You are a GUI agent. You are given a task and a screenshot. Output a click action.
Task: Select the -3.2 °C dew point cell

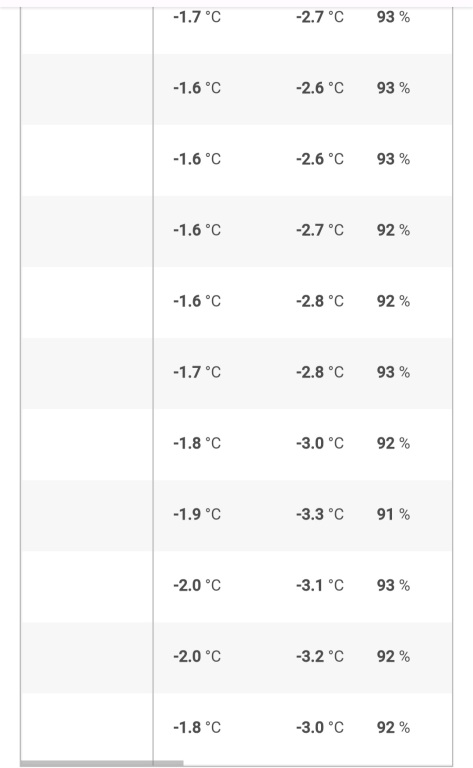tap(320, 656)
